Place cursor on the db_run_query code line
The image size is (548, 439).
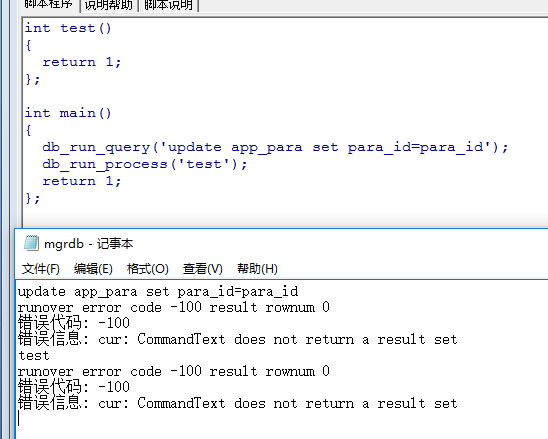pyautogui.click(x=275, y=147)
